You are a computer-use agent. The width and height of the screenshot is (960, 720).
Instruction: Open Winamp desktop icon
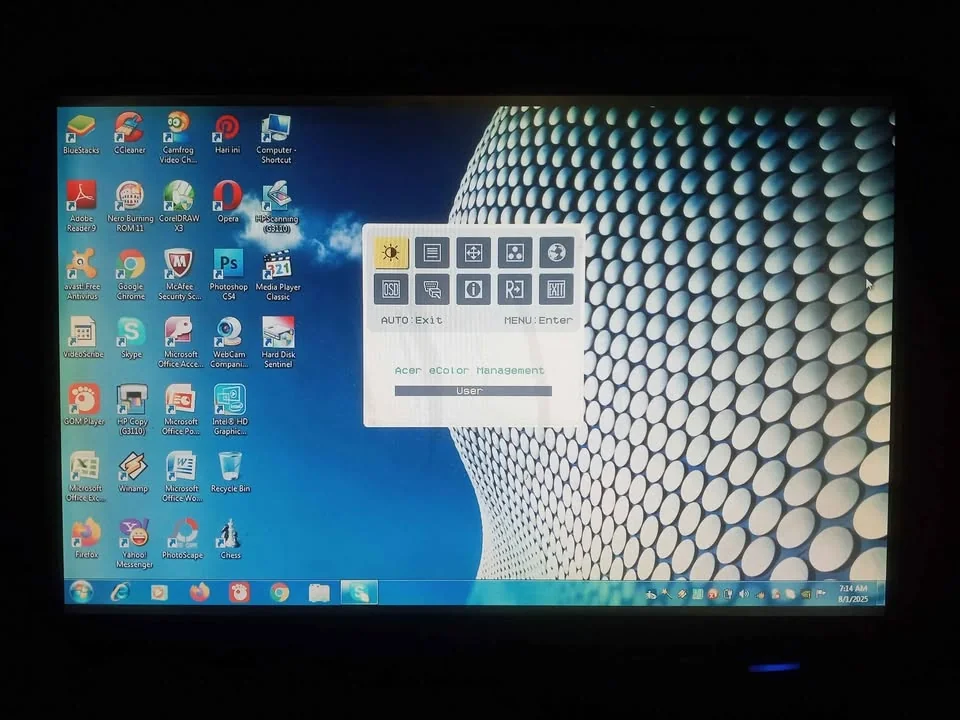133,472
